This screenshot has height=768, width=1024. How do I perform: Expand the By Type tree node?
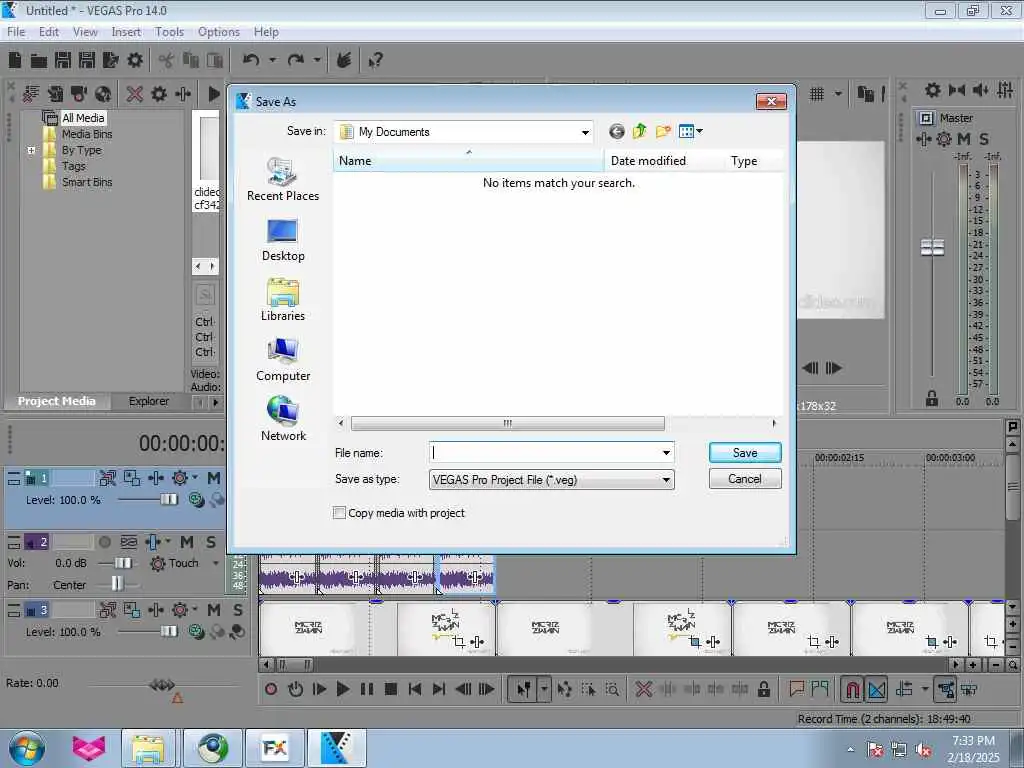pyautogui.click(x=31, y=150)
